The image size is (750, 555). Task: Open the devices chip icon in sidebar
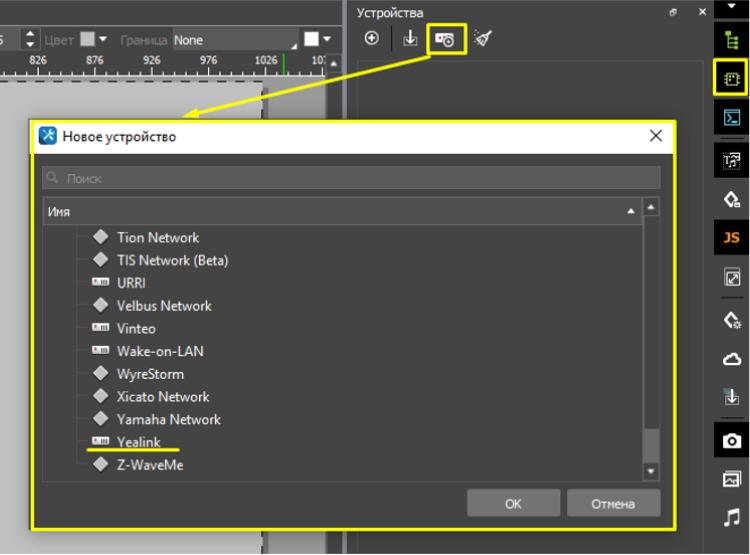731,78
